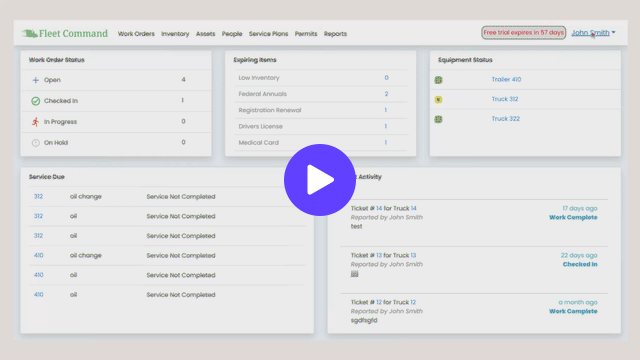Image resolution: width=640 pixels, height=360 pixels.
Task: Go to the Assets menu
Action: click(x=205, y=34)
